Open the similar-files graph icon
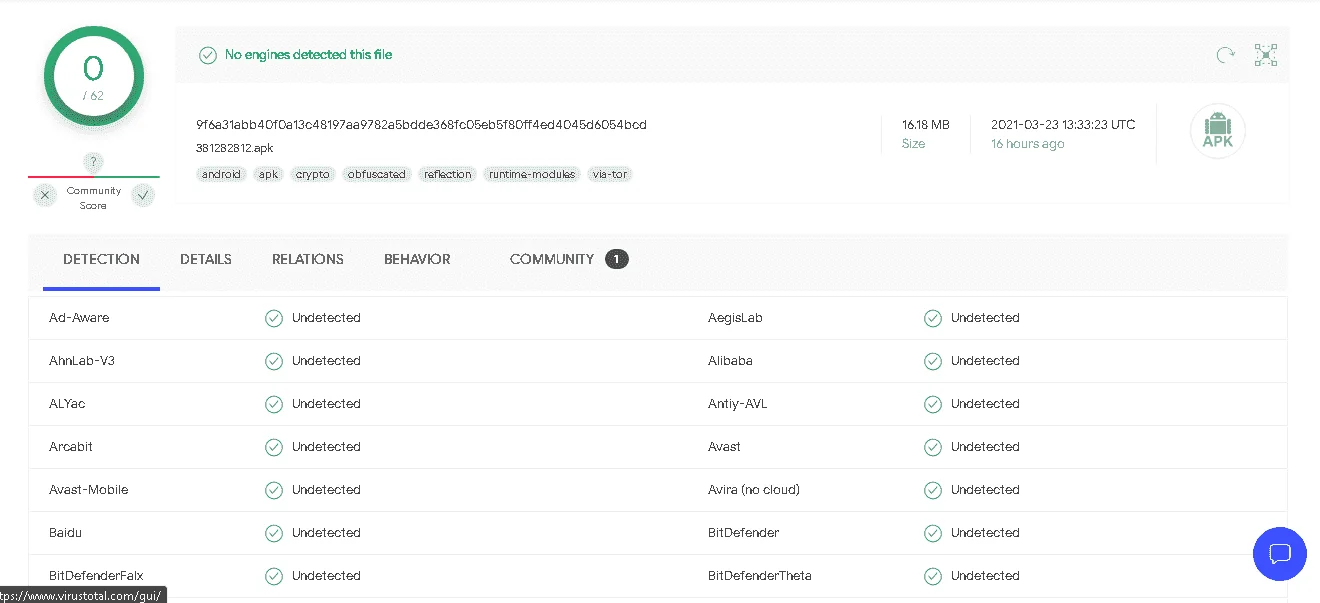 click(x=1266, y=55)
